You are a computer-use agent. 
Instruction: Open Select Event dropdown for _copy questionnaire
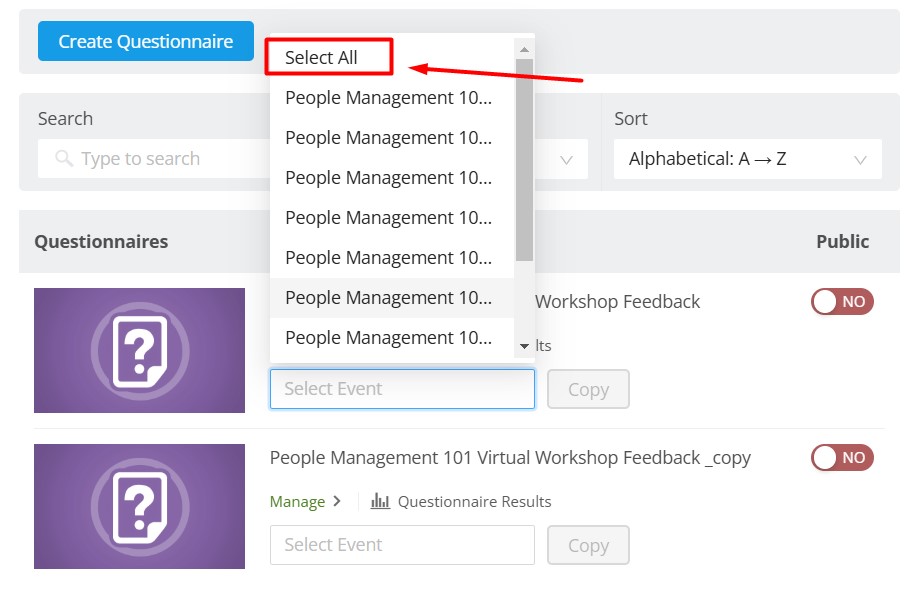[x=402, y=545]
